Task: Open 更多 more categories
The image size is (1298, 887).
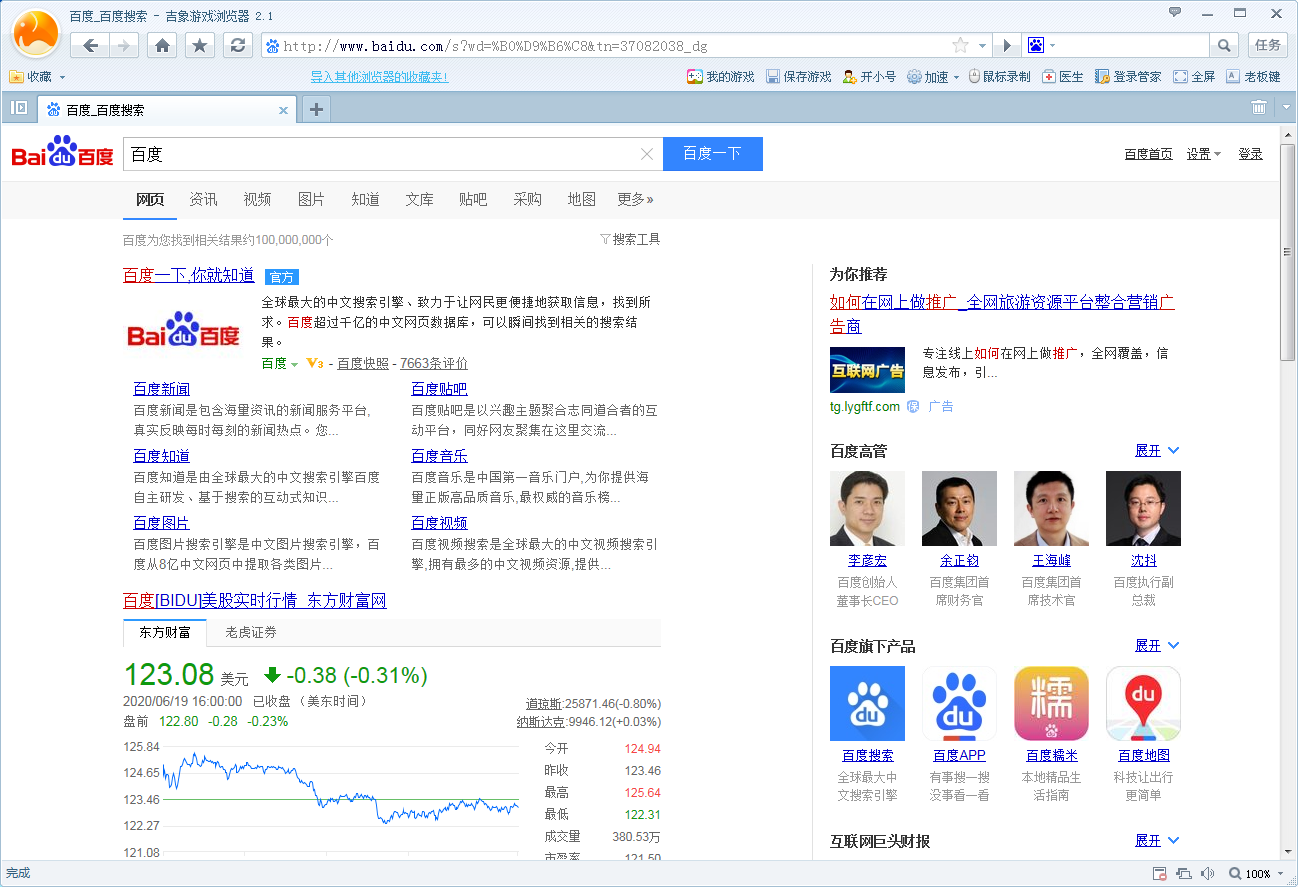Action: [x=635, y=199]
